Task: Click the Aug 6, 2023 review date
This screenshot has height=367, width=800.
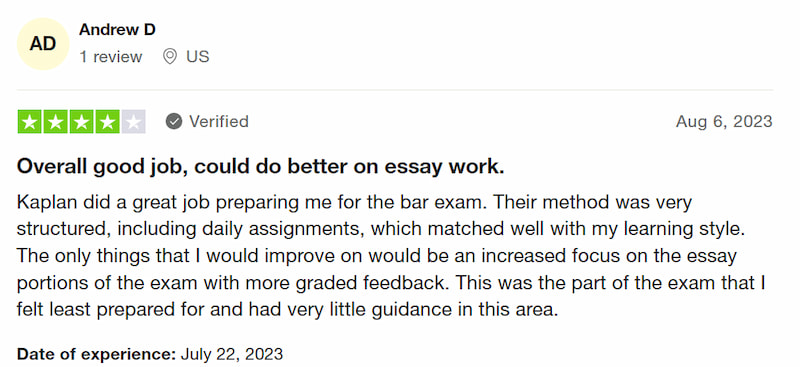Action: tap(724, 121)
